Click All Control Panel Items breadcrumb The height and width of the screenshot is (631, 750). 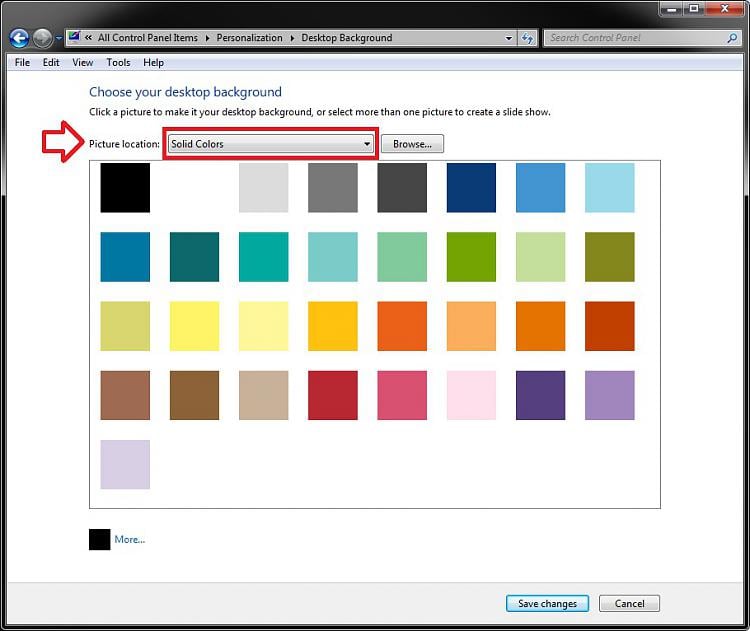[x=148, y=38]
